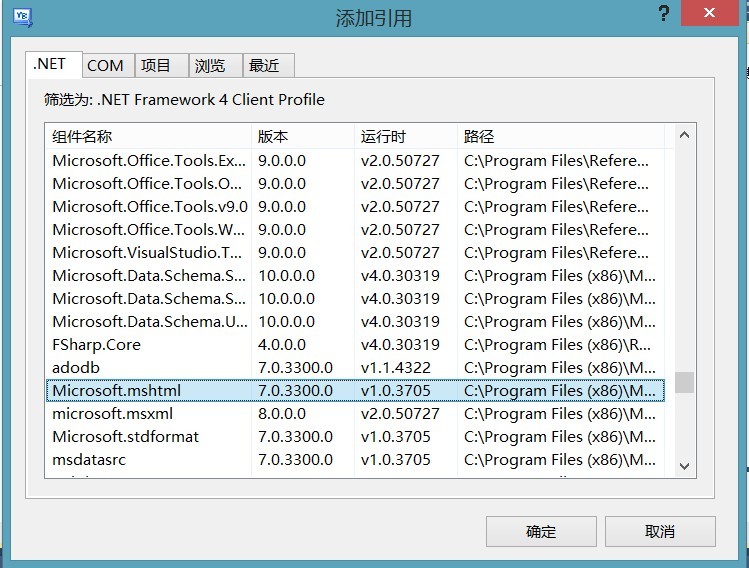Image resolution: width=749 pixels, height=568 pixels.
Task: Select the microsoft.msxml component
Action: point(355,414)
